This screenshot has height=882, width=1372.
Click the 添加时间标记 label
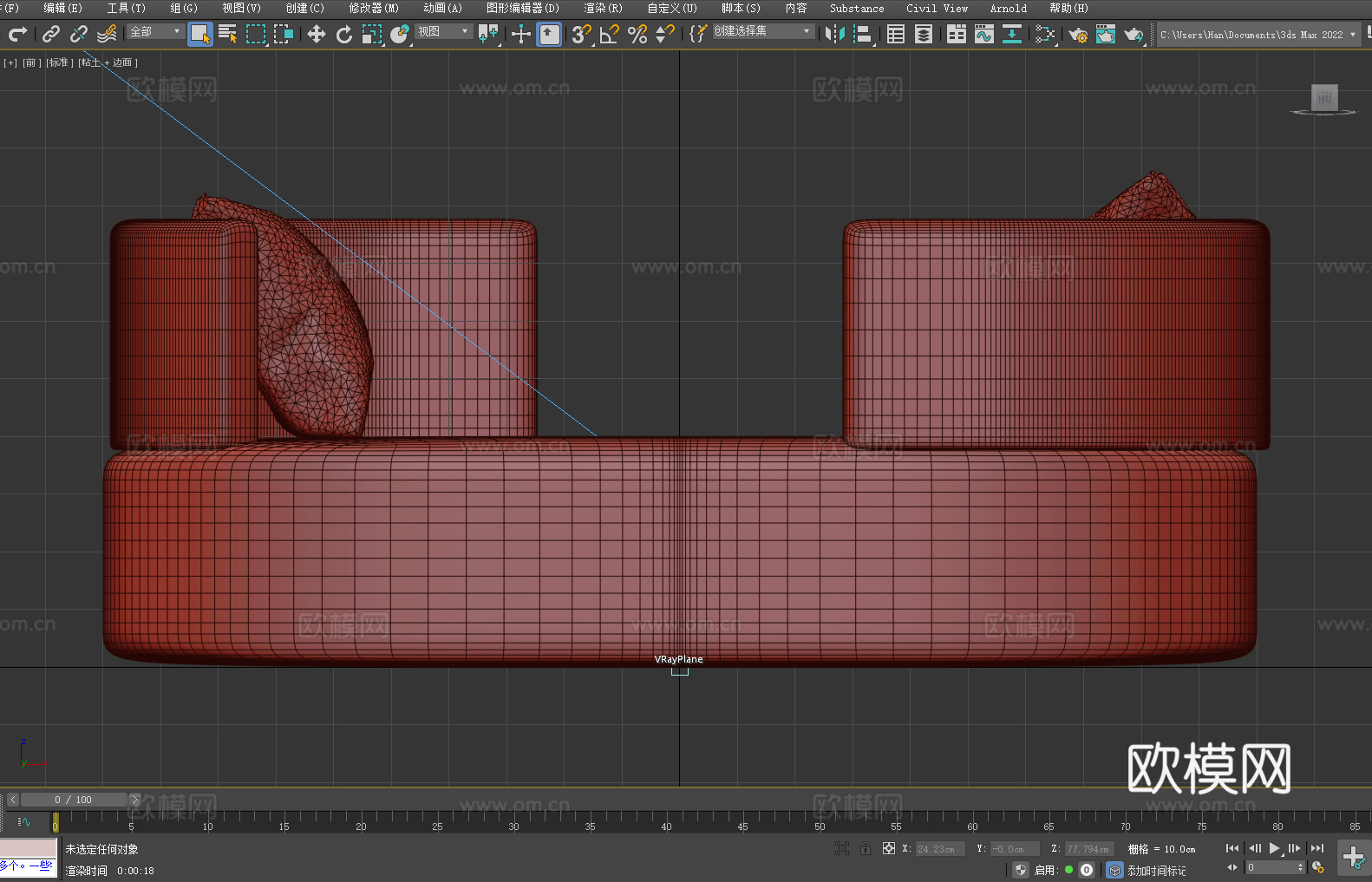tap(1156, 870)
